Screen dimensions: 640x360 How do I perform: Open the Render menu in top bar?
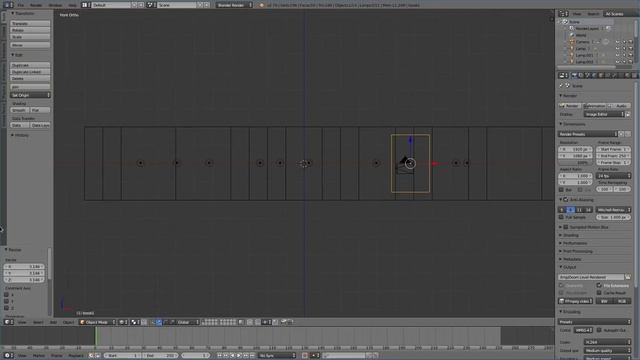click(36, 5)
